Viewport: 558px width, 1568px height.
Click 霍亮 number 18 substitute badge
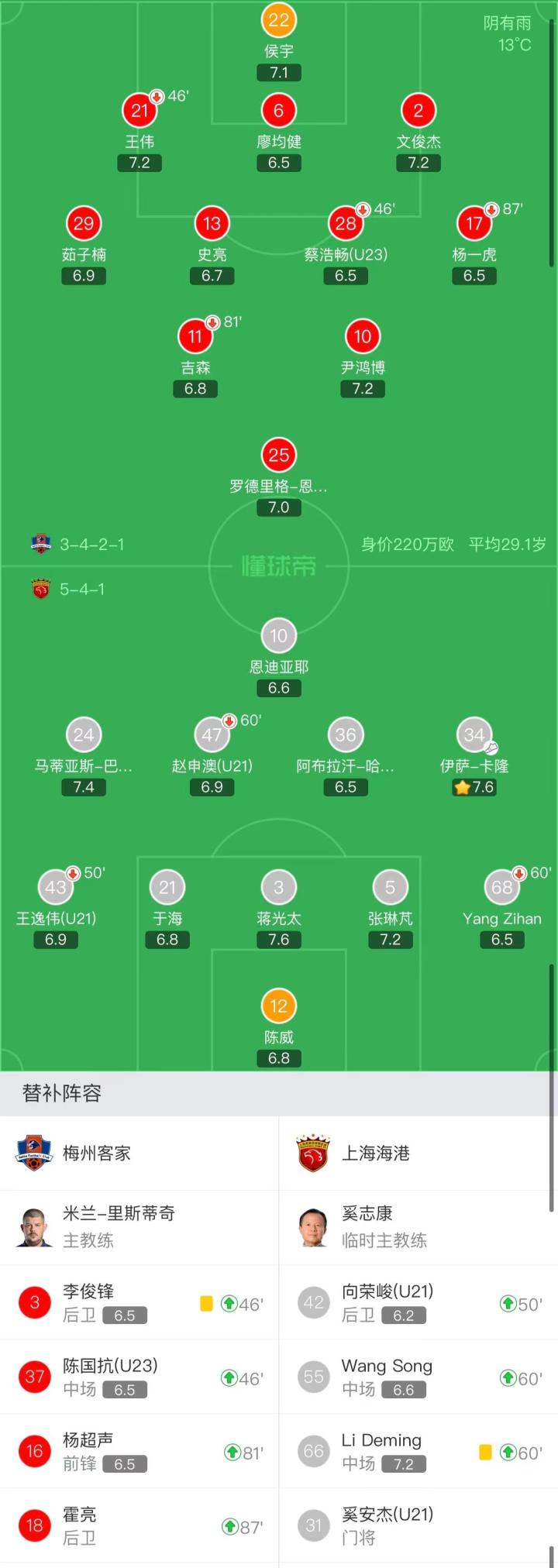pos(34,1525)
